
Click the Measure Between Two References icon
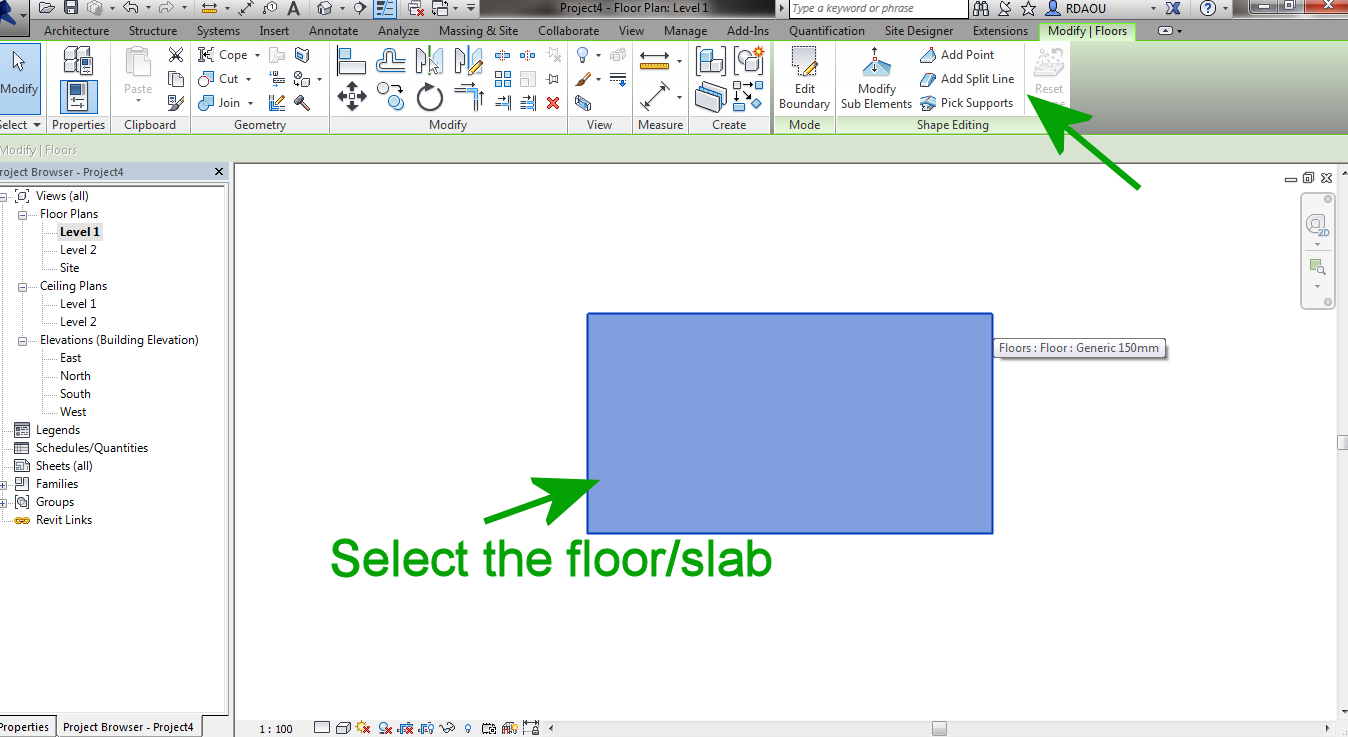[x=654, y=61]
